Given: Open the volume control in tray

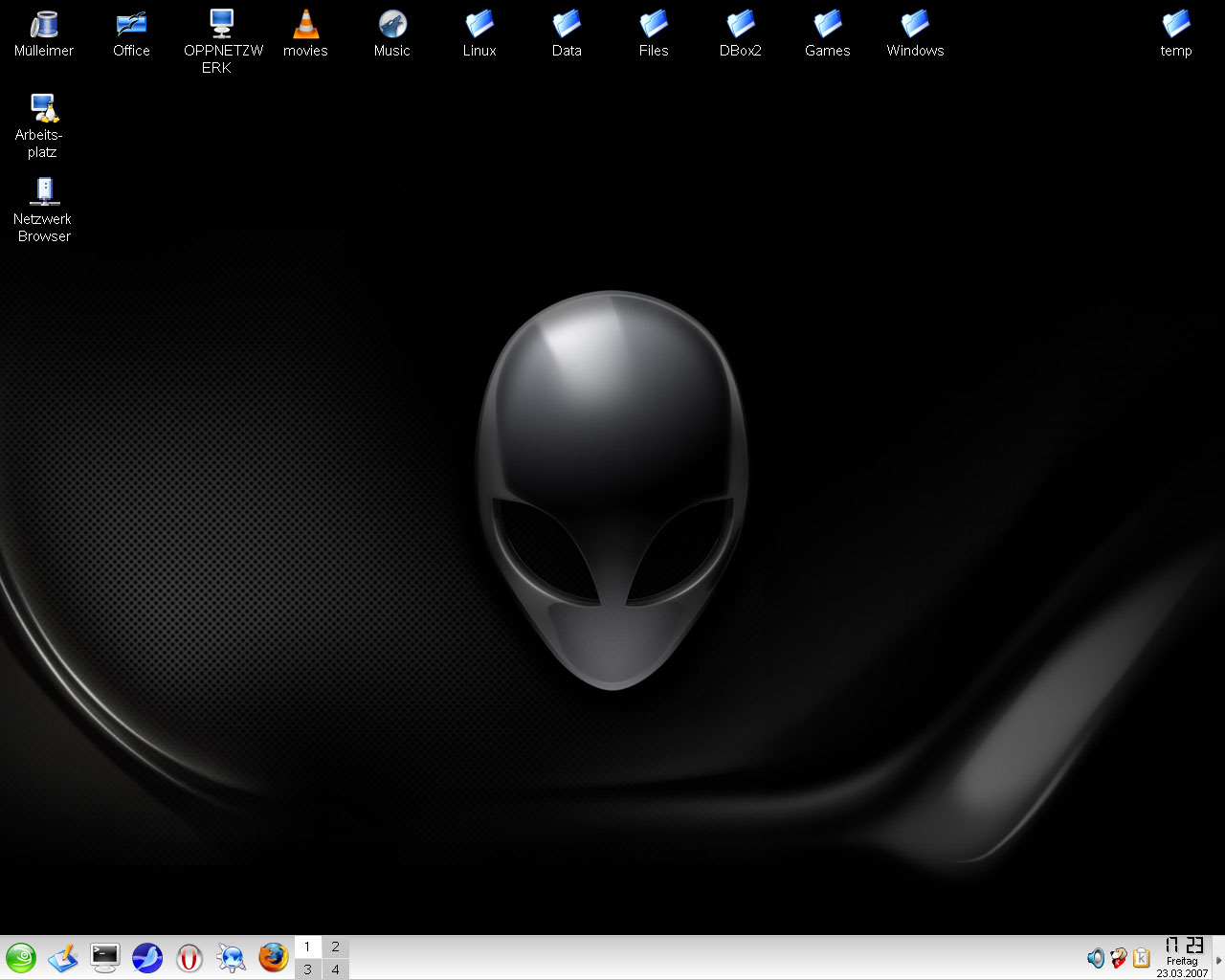Looking at the screenshot, I should (1096, 957).
